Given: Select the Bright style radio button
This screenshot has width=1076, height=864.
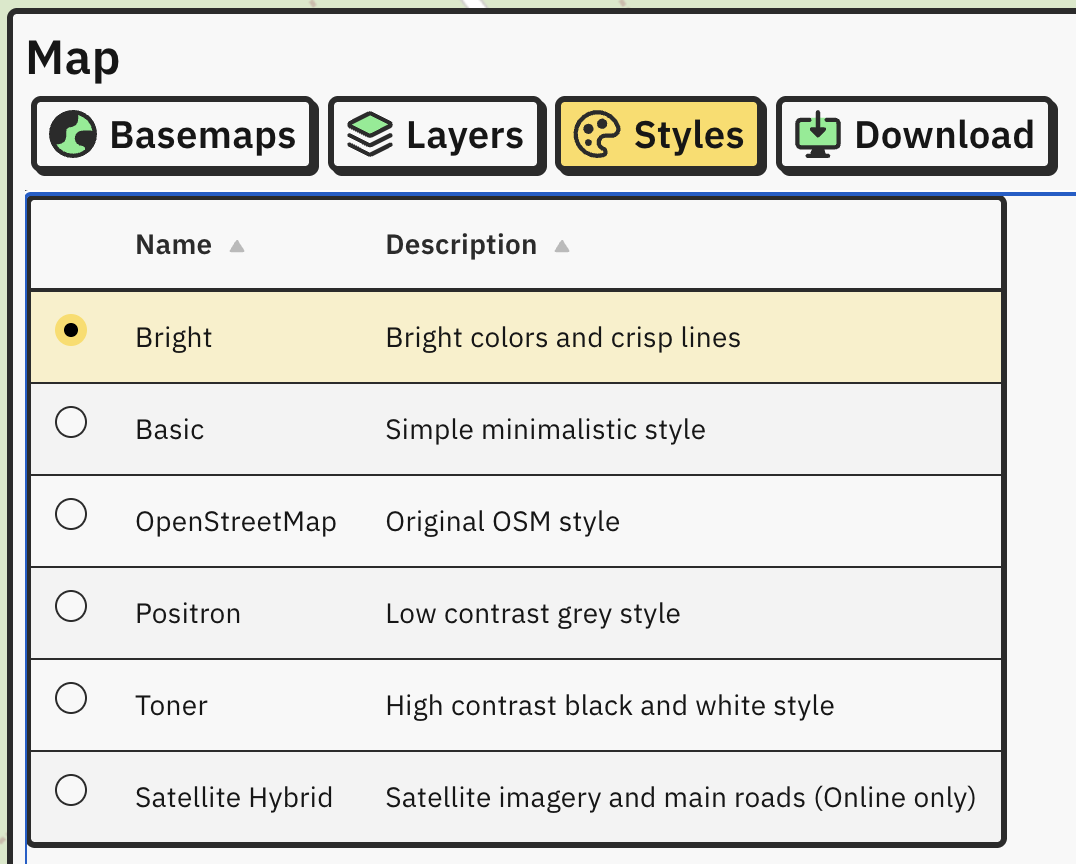Looking at the screenshot, I should [71, 330].
